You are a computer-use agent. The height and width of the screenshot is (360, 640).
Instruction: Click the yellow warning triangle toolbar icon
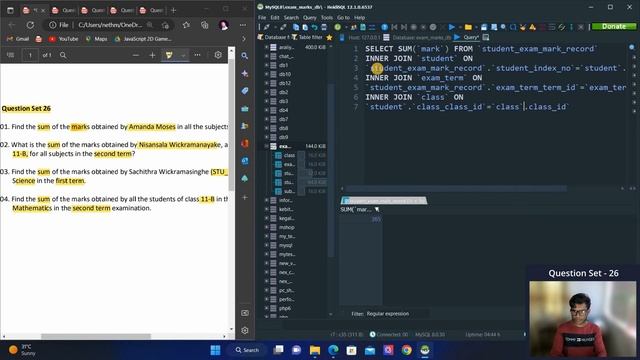pos(532,27)
